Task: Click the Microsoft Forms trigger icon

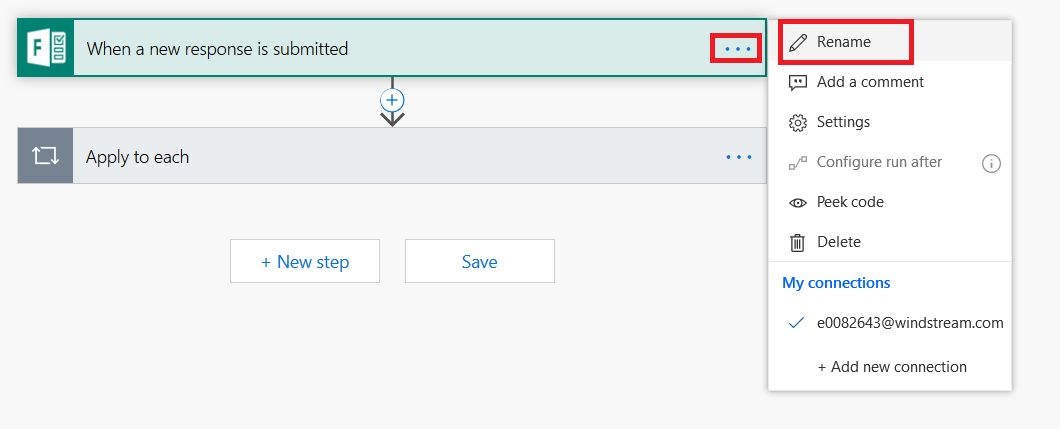Action: pyautogui.click(x=45, y=48)
